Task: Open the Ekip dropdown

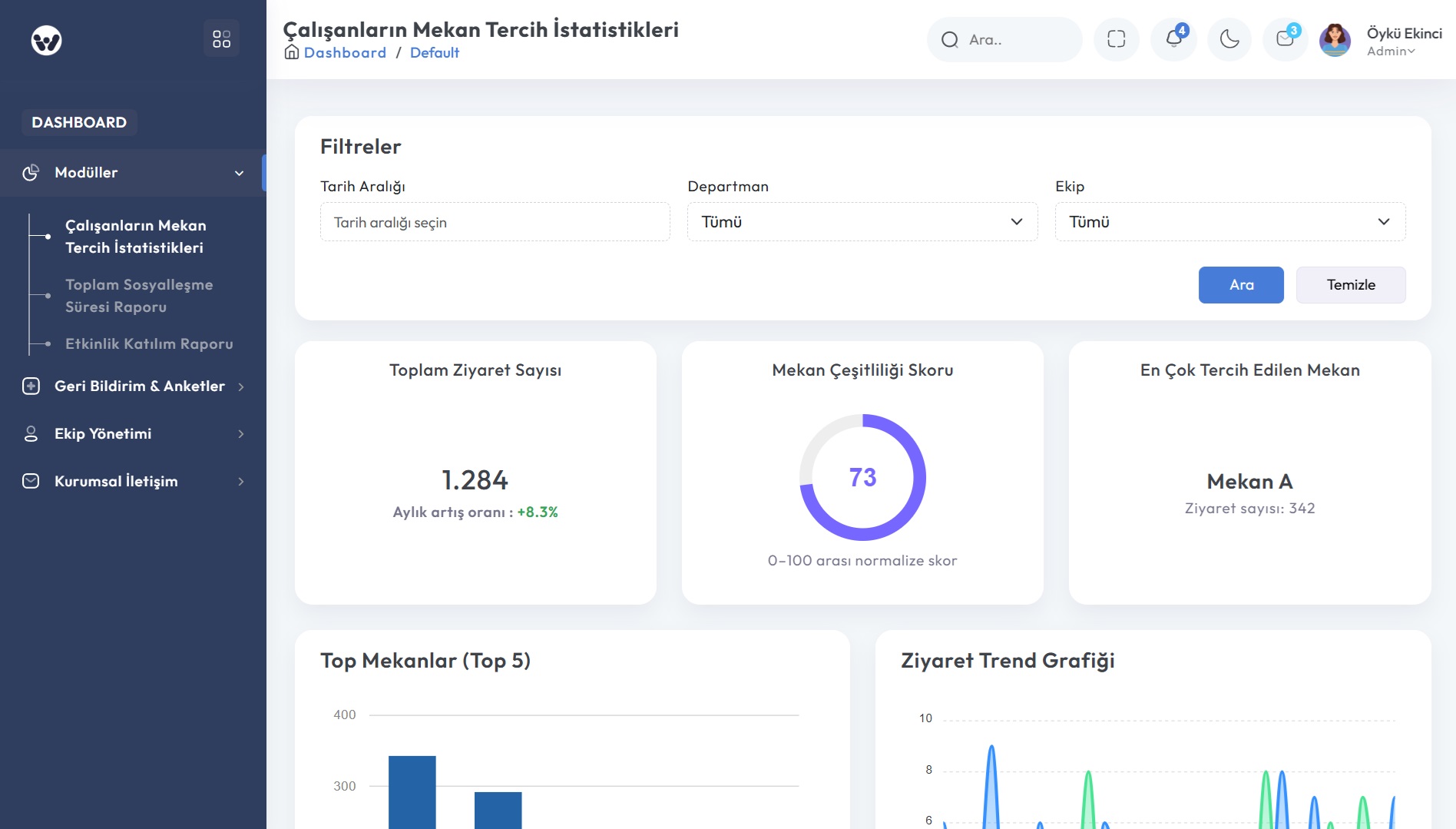Action: [x=1230, y=222]
